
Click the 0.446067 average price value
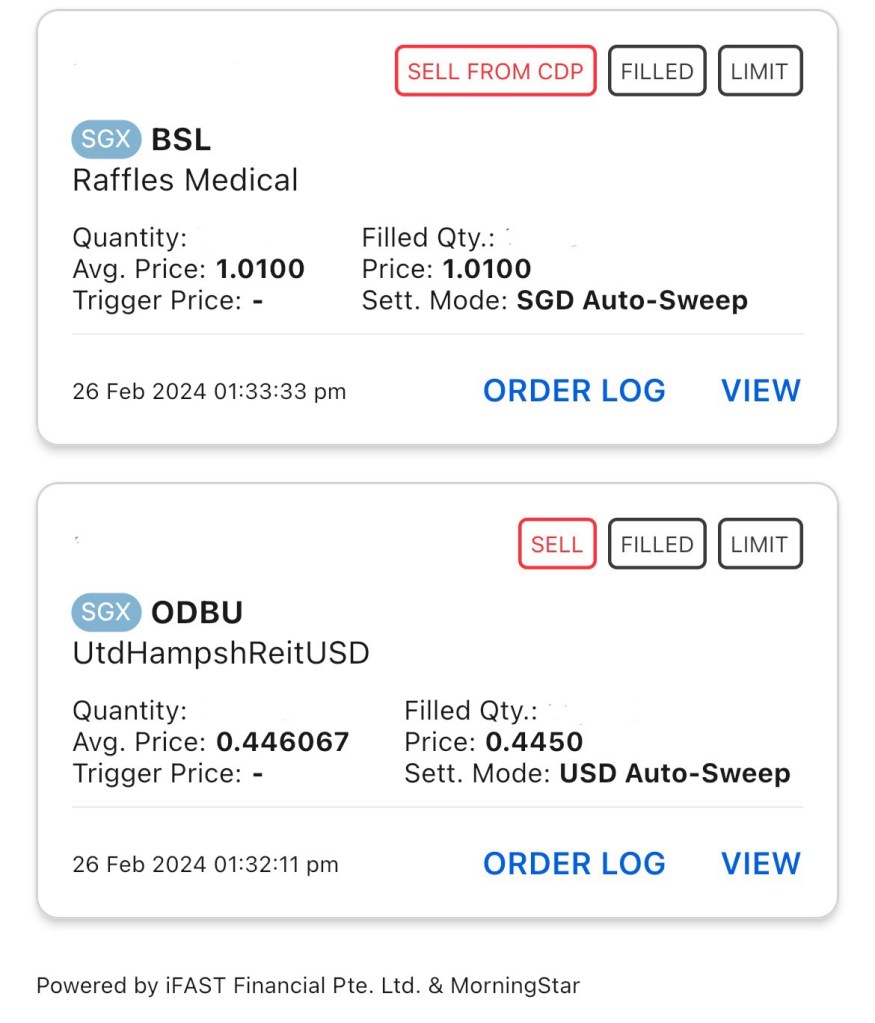pos(283,742)
